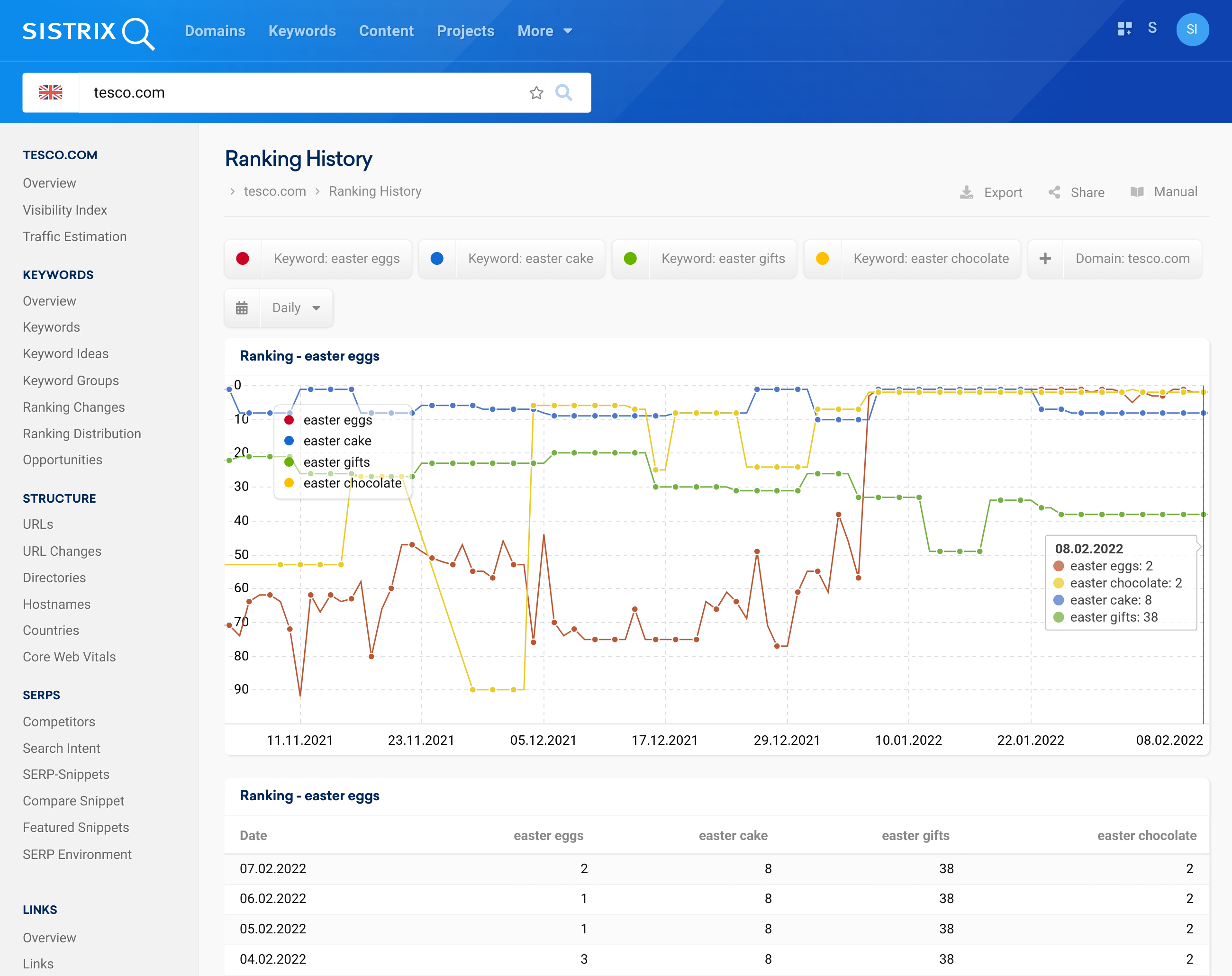
Task: Click the Export button label
Action: pos(1003,192)
